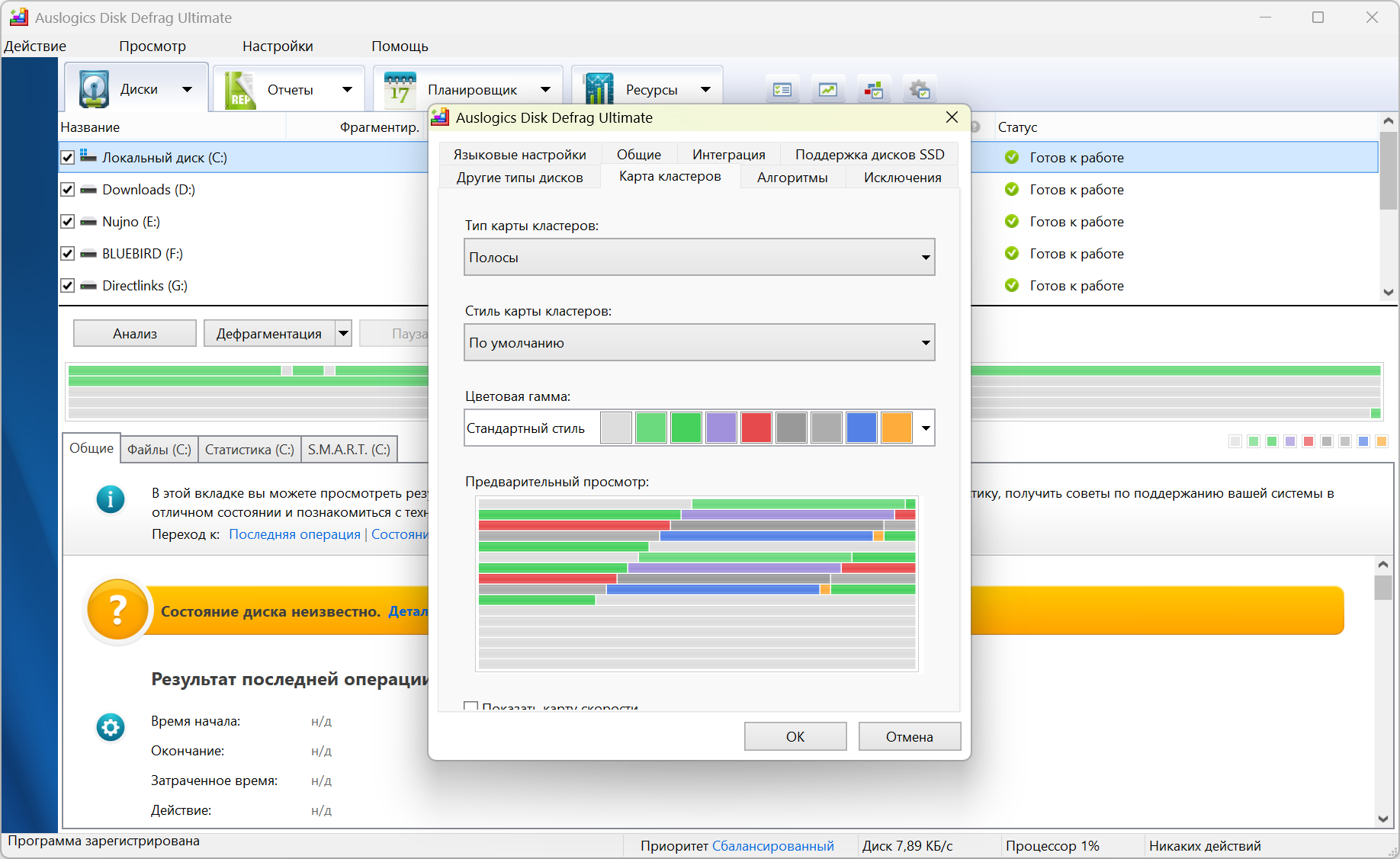
Task: Click the blue info icon in General tab
Action: click(111, 499)
